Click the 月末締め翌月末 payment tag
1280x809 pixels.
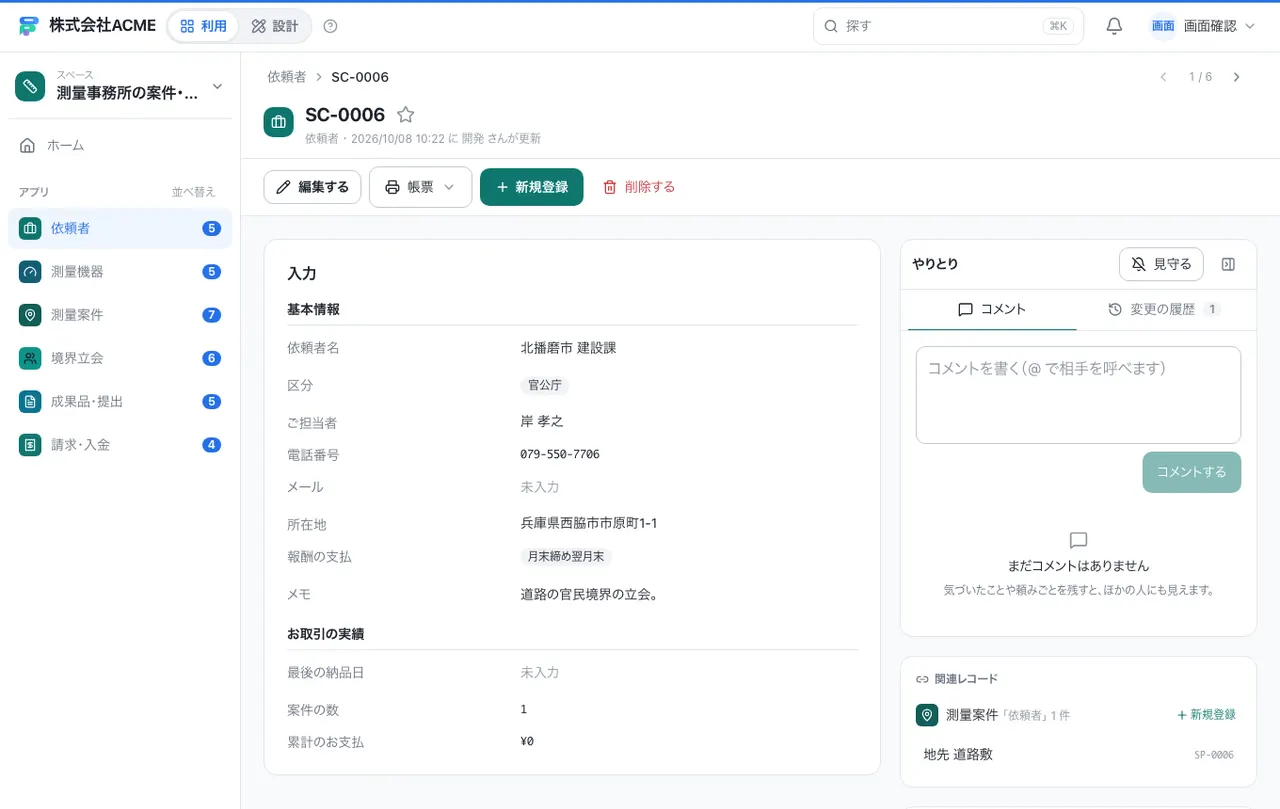coord(566,556)
